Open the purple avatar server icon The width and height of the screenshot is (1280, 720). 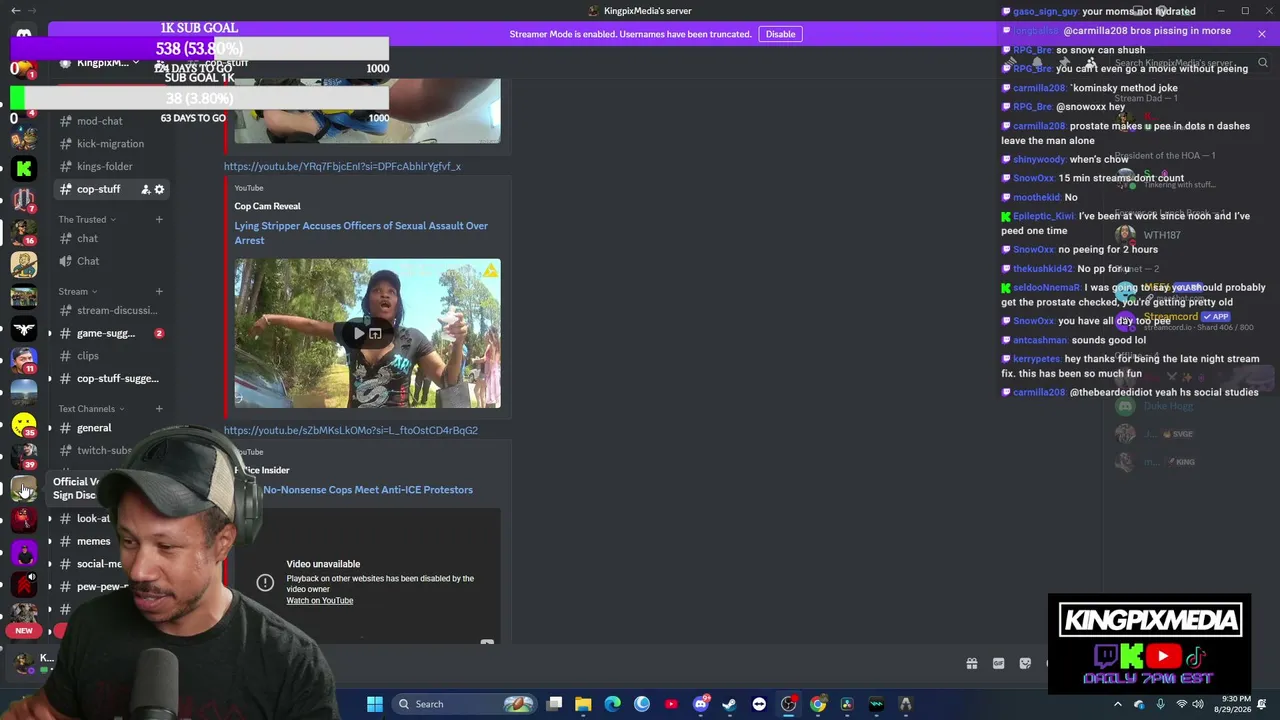[24, 551]
